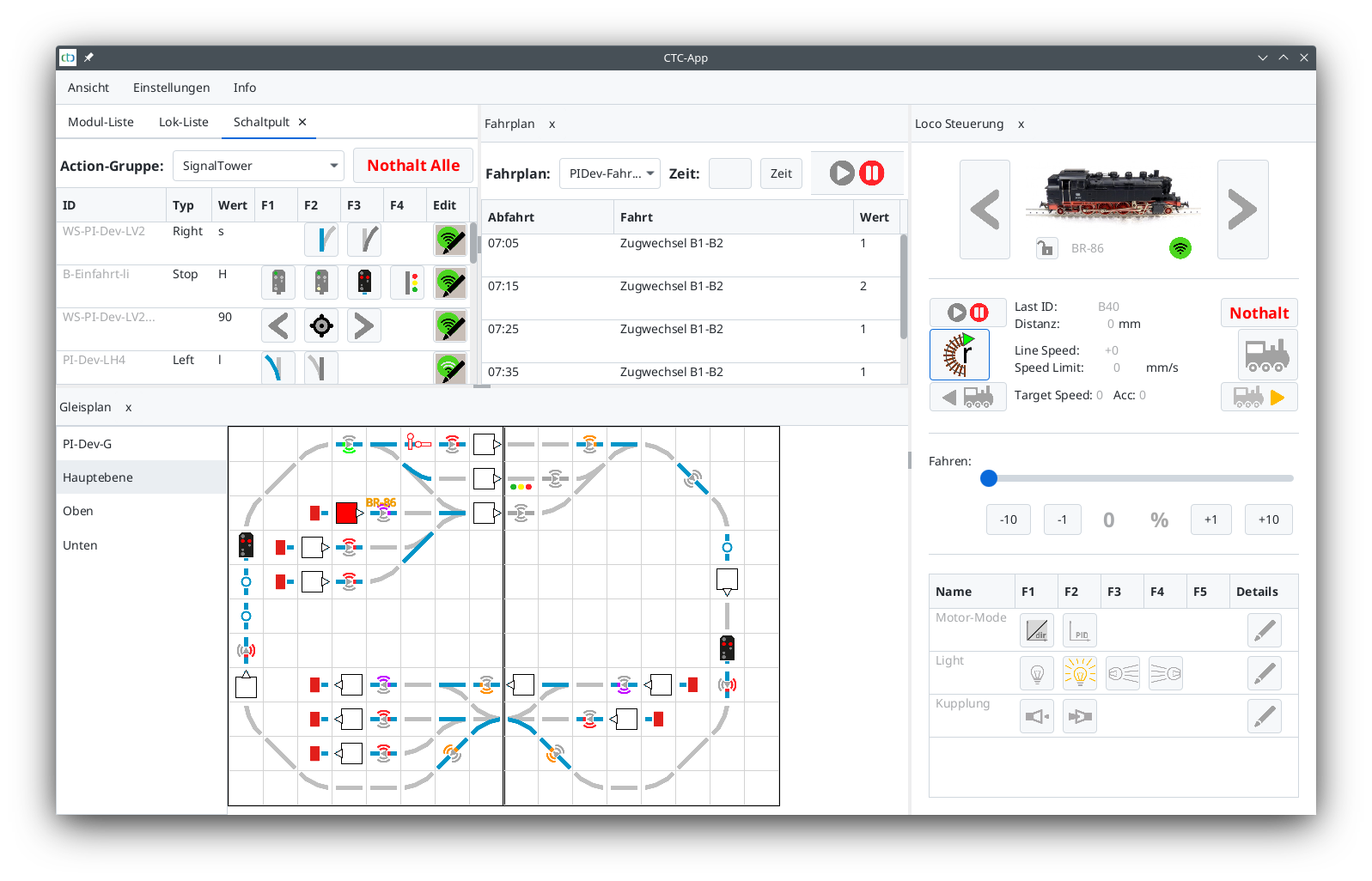Click F3 diverging switch icon for WS-PI-Dev-LV2
This screenshot has width=1372, height=881.
pyautogui.click(x=364, y=240)
